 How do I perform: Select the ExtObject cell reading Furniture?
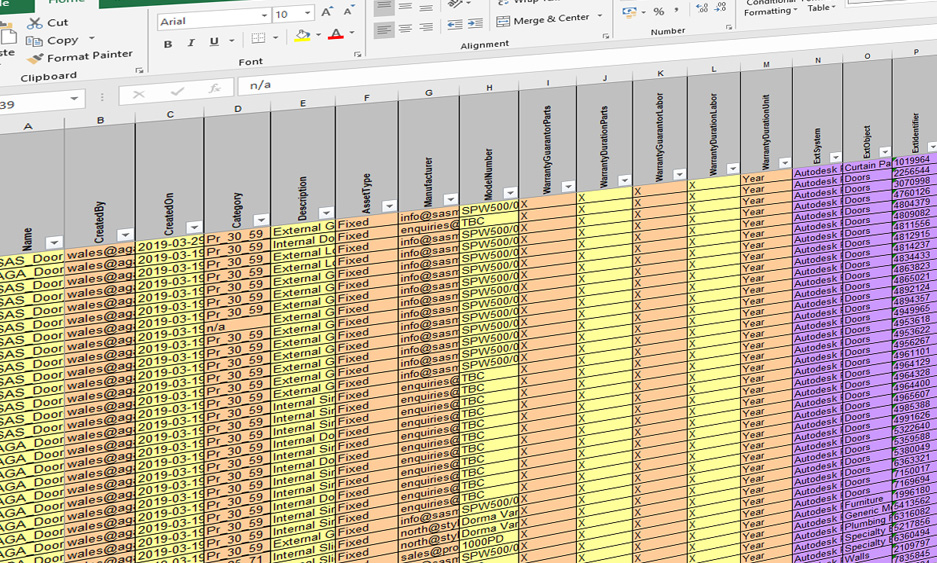[868, 502]
